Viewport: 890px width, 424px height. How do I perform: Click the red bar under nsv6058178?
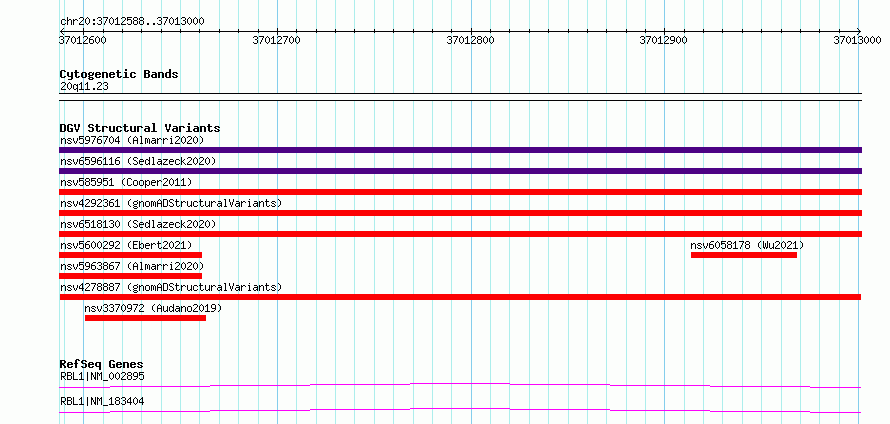744,255
